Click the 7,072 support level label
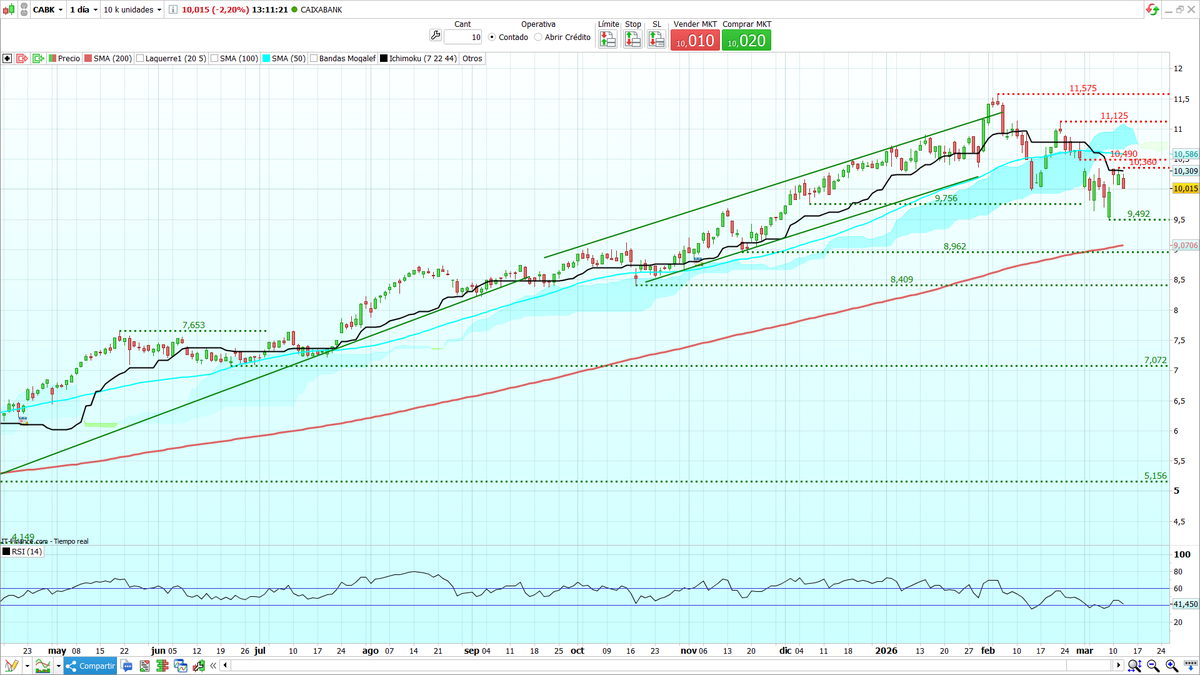Image resolution: width=1200 pixels, height=675 pixels. click(x=1155, y=360)
